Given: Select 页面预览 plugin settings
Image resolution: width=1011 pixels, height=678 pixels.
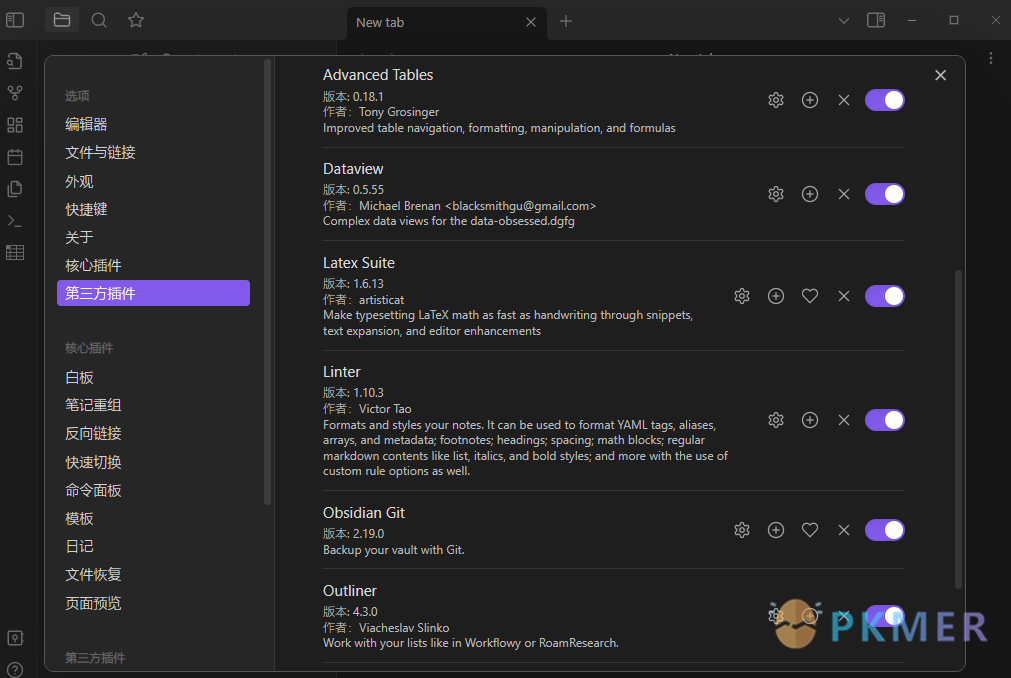Looking at the screenshot, I should (153, 603).
